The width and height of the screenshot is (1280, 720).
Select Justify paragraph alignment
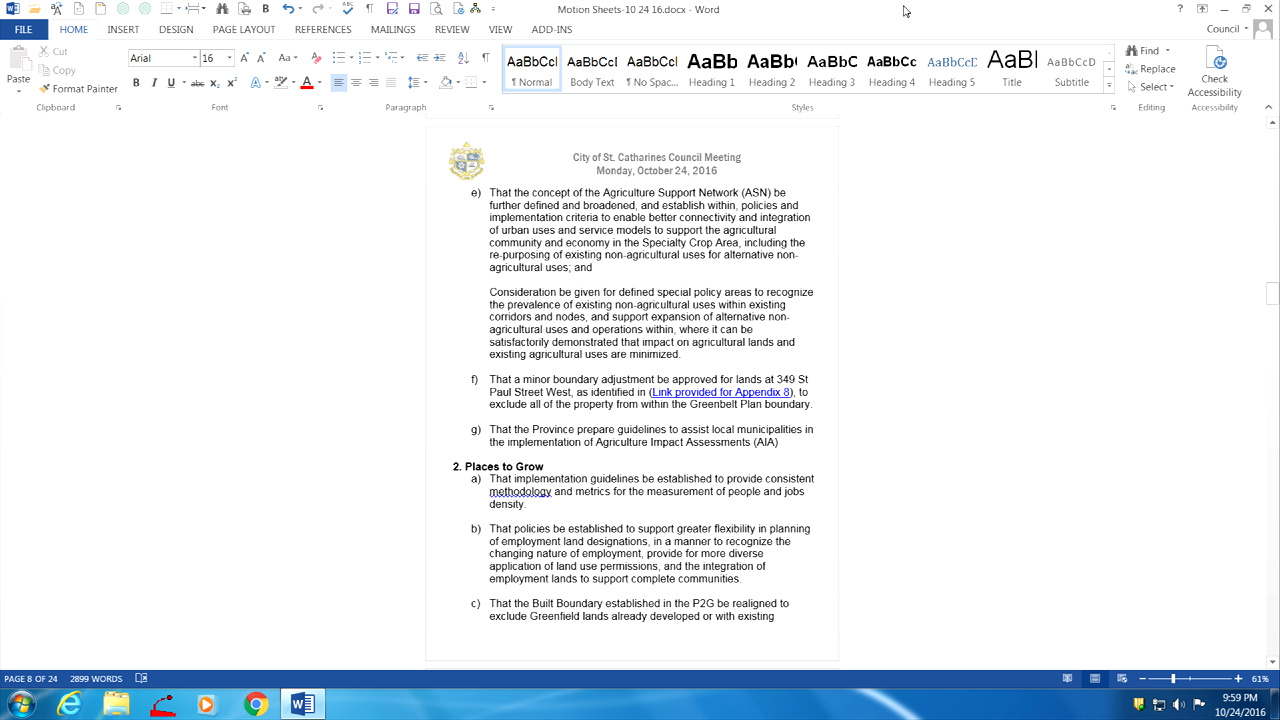[390, 83]
